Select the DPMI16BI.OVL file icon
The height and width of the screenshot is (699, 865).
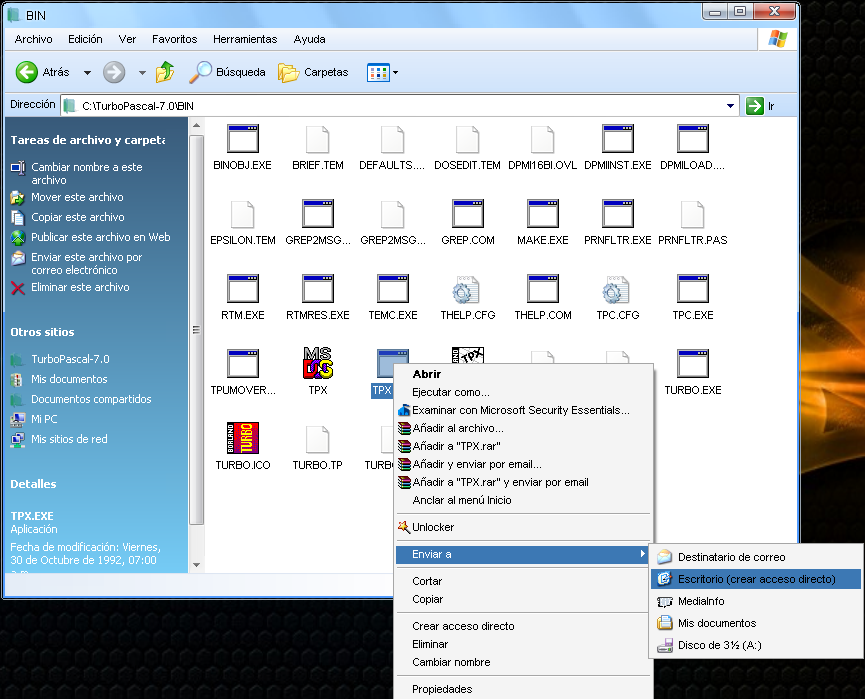[x=542, y=139]
